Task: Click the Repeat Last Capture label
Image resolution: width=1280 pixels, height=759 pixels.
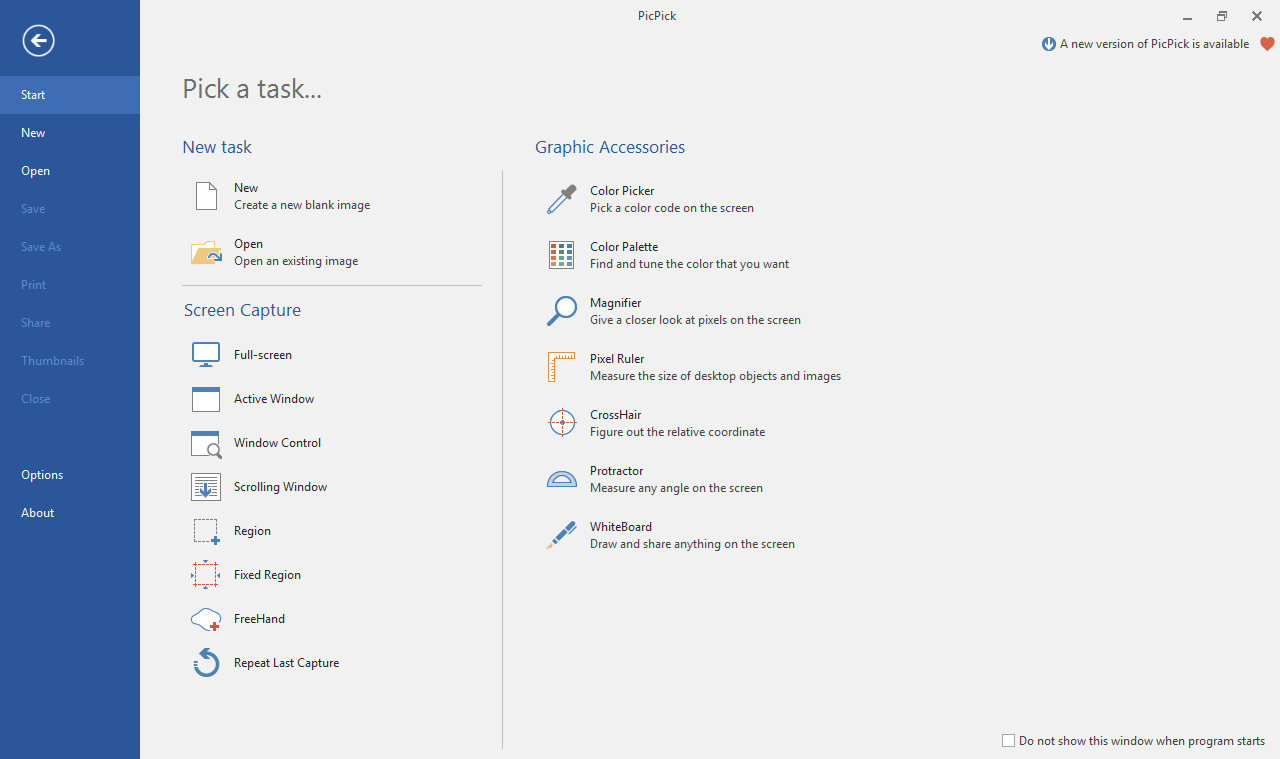Action: [287, 663]
